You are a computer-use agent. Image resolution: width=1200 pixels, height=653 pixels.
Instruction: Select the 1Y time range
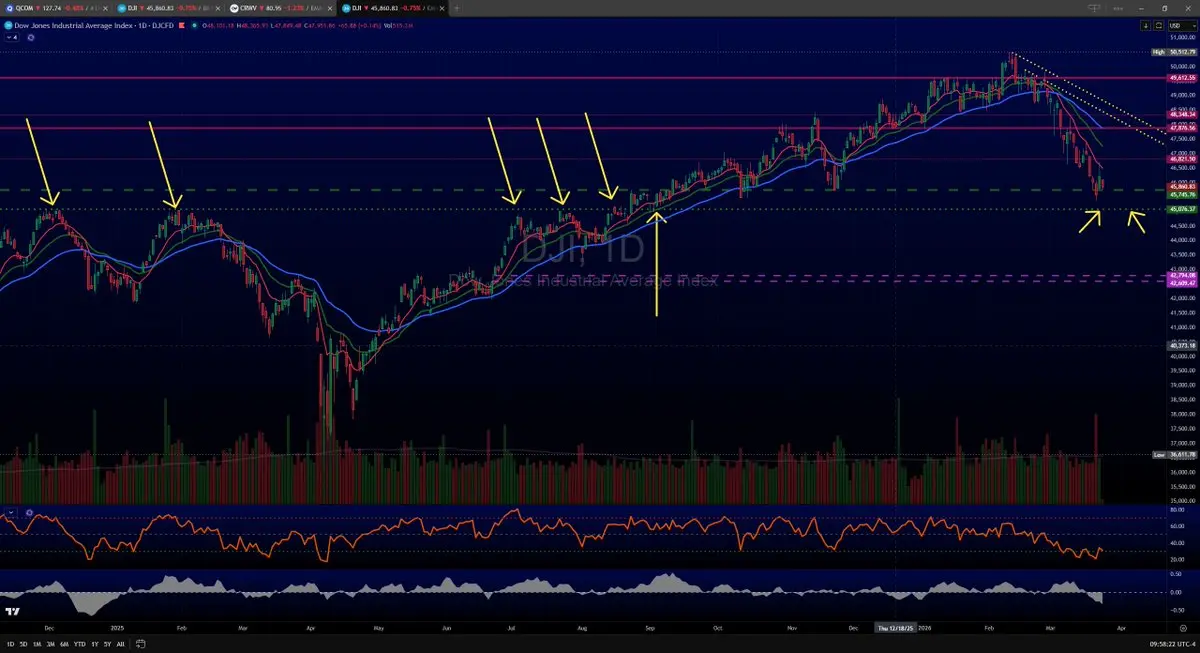(x=95, y=644)
